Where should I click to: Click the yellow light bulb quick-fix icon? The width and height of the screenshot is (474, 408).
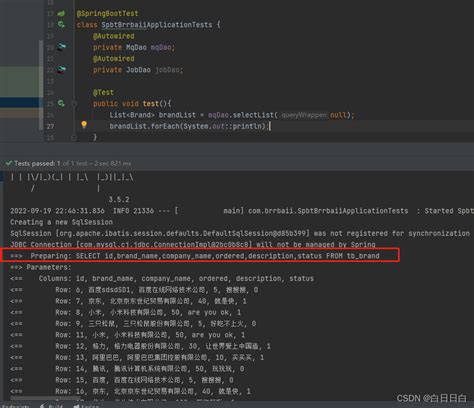[x=84, y=125]
